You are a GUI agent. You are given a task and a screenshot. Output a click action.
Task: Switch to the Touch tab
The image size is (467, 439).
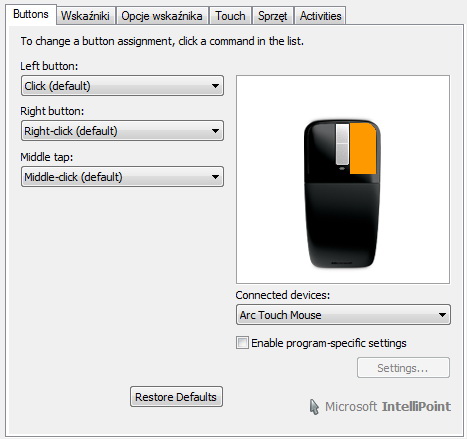click(x=230, y=16)
